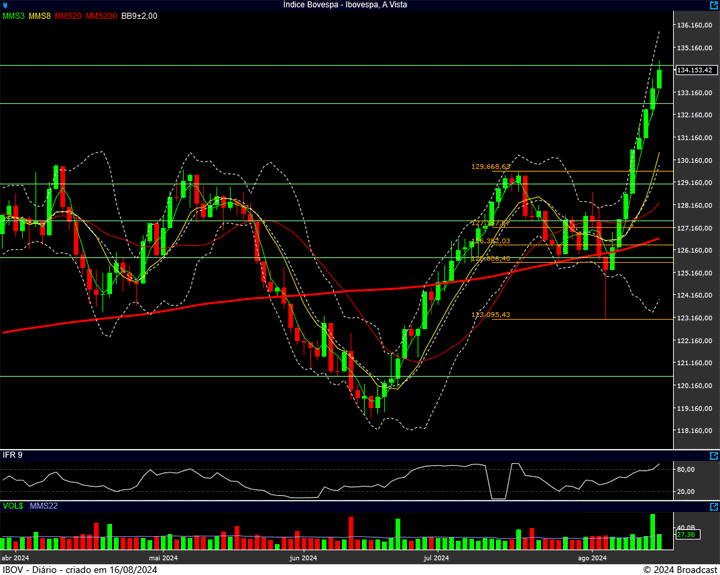Click the 136.160,00 level on price axis
The image size is (720, 575).
tap(695, 25)
